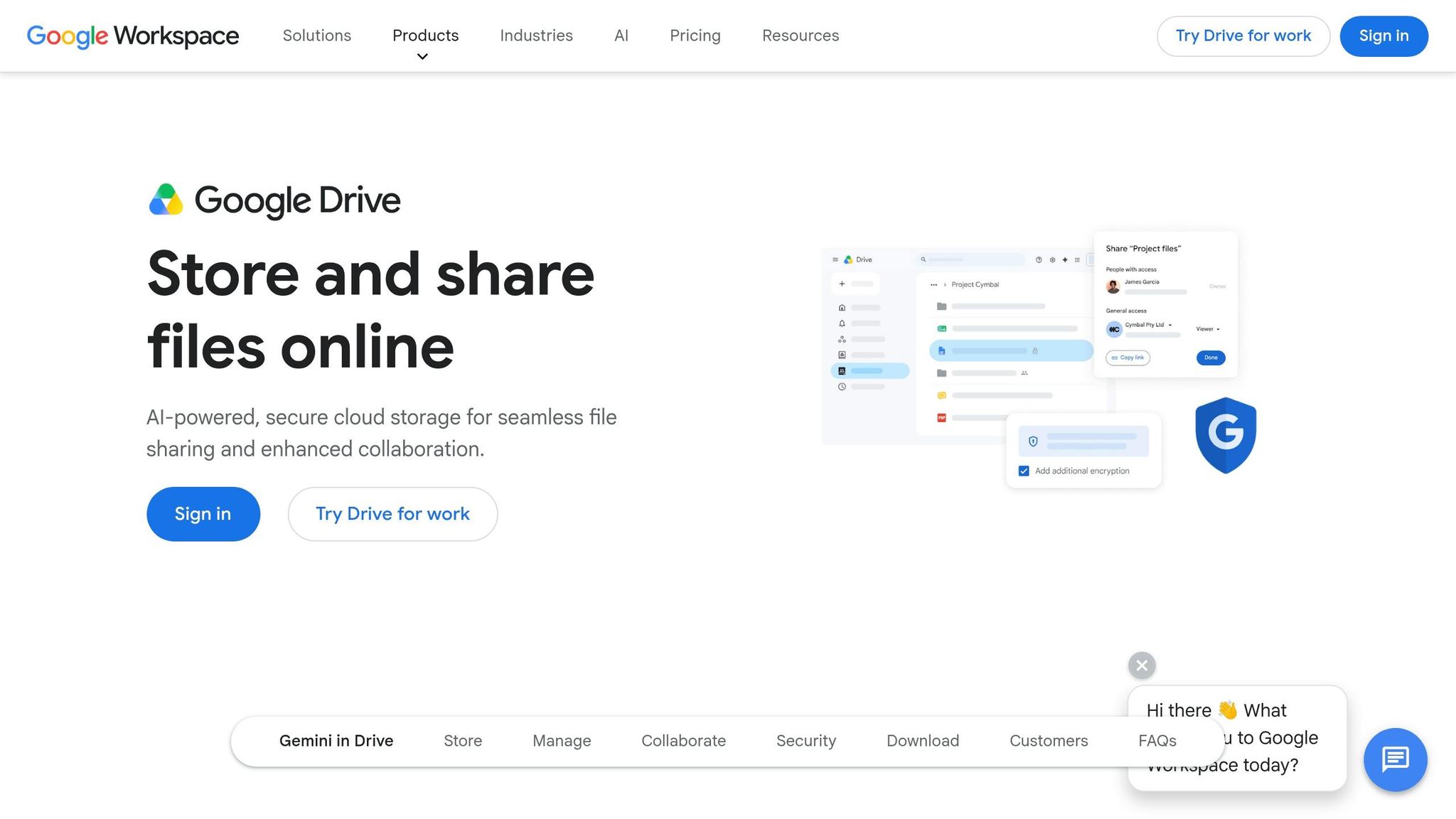The image size is (1456, 819).
Task: Open the chat bubble support button
Action: coord(1395,759)
